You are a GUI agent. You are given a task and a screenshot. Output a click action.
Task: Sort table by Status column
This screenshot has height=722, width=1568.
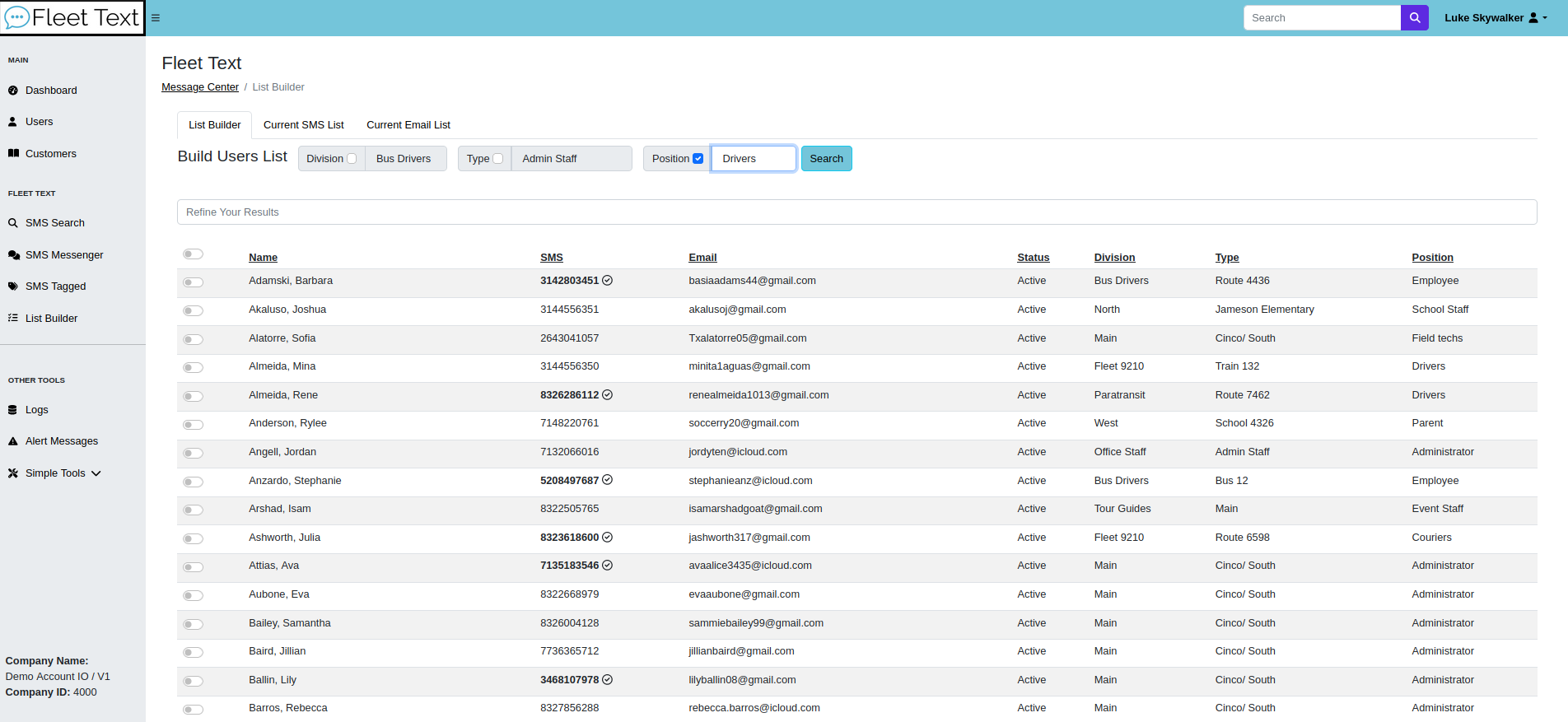(1033, 258)
